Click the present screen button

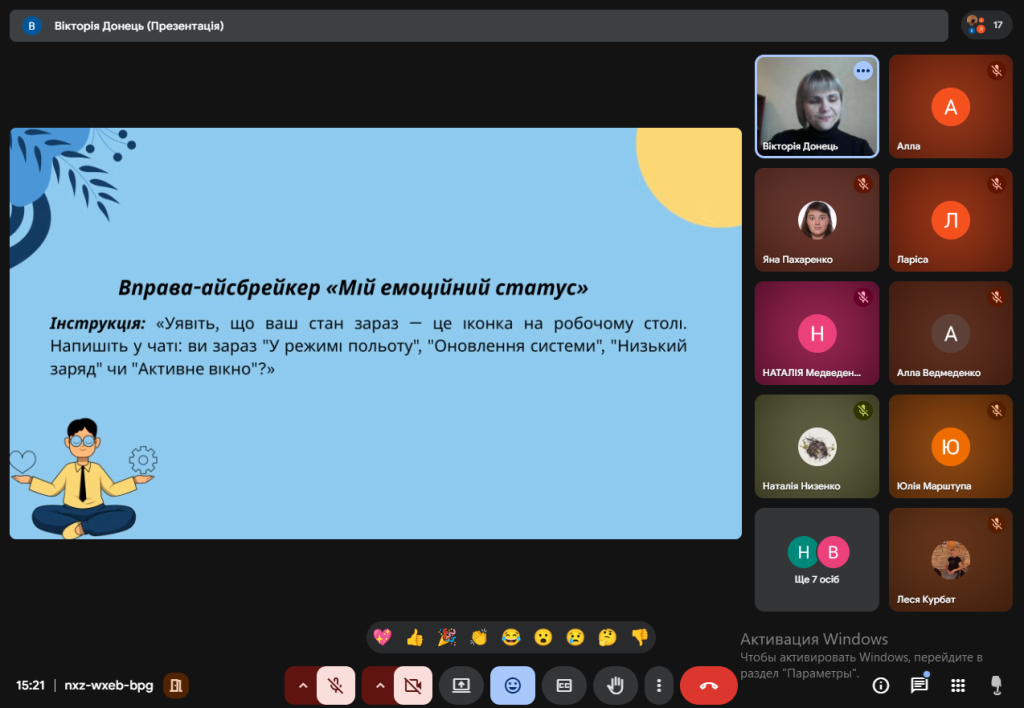461,686
